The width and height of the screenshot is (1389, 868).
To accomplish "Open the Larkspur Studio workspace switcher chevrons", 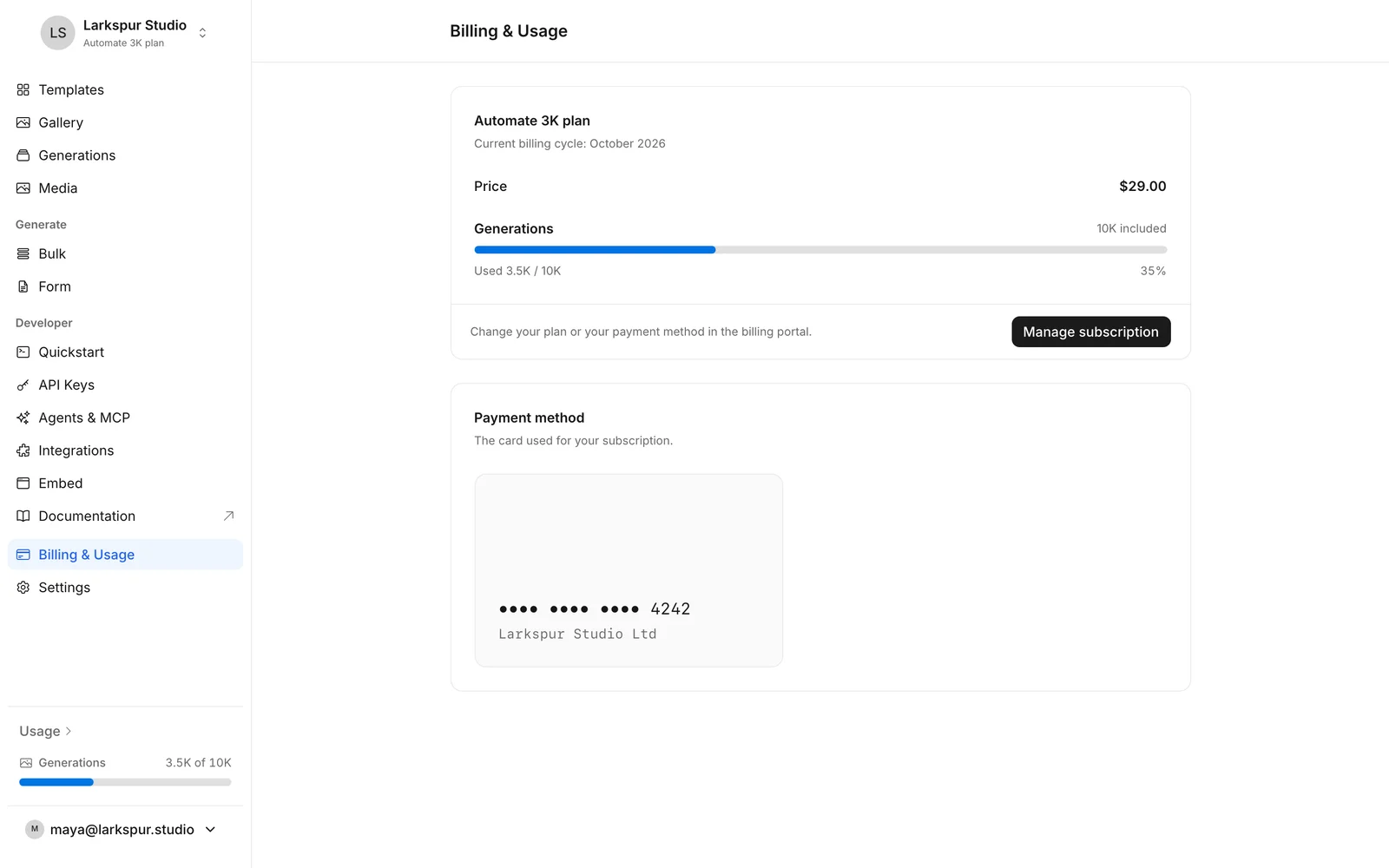I will (x=202, y=33).
